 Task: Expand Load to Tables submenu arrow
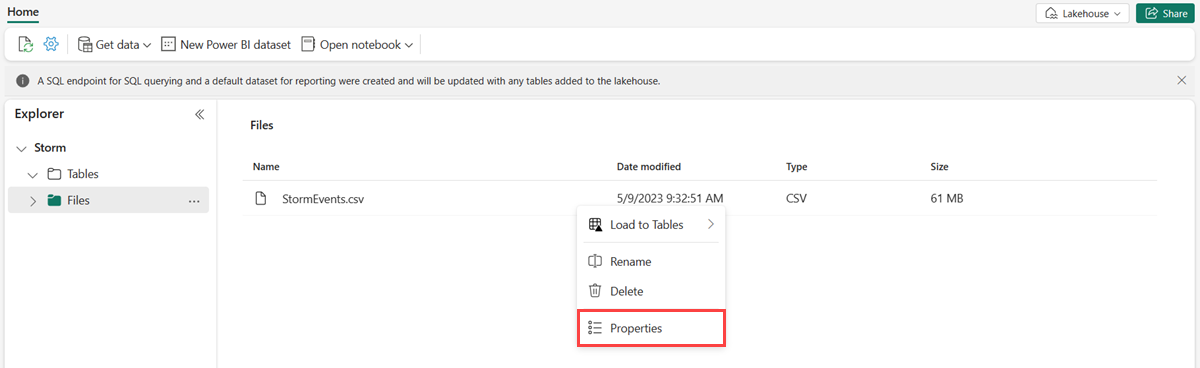[x=711, y=225]
